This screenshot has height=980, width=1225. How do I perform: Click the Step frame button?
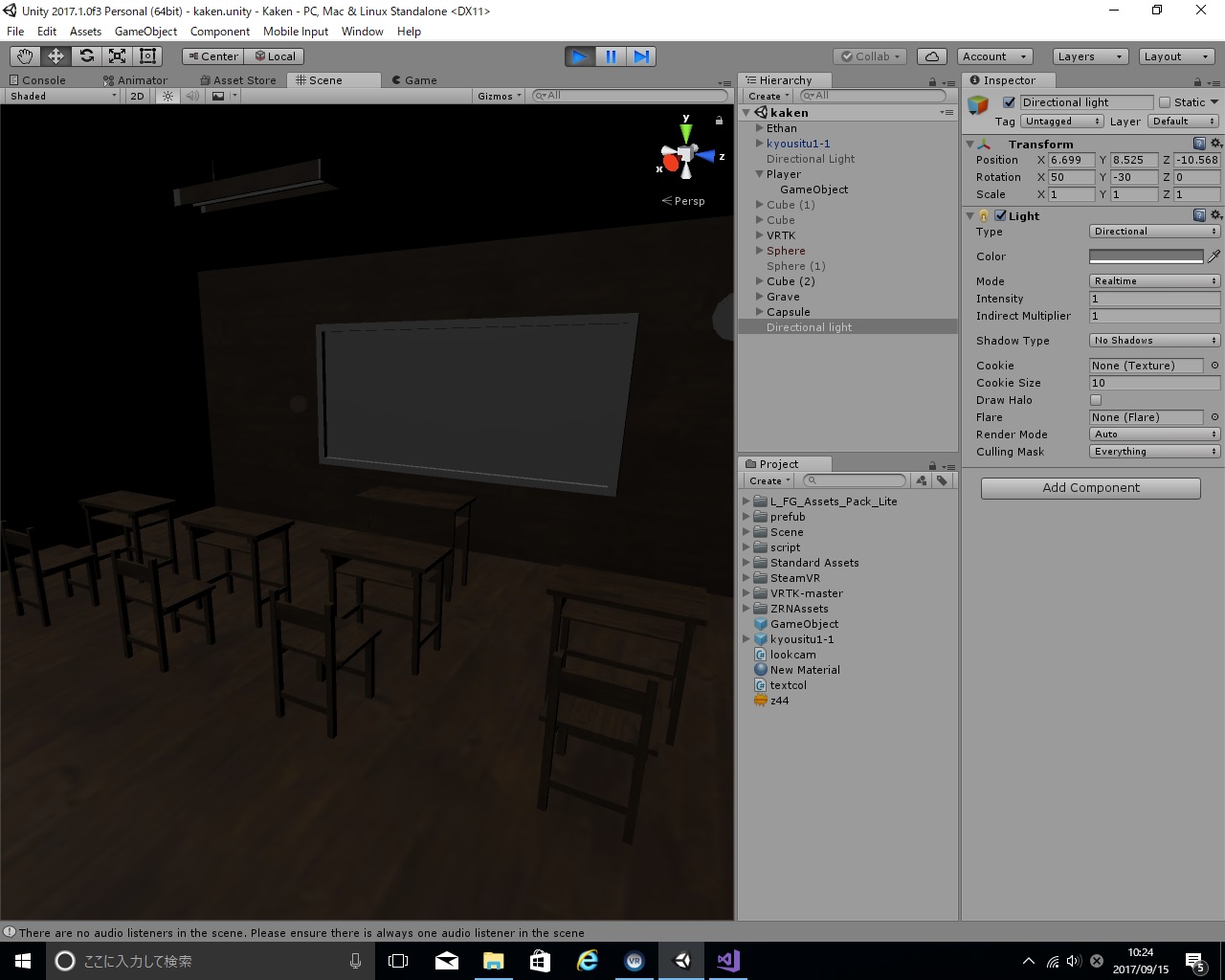(642, 56)
